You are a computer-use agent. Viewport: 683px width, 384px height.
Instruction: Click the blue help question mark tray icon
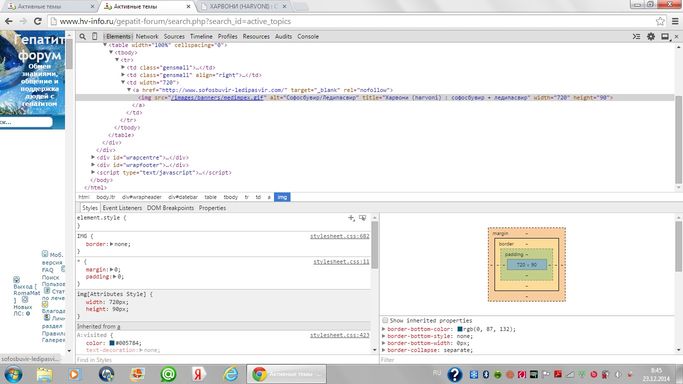(x=454, y=374)
